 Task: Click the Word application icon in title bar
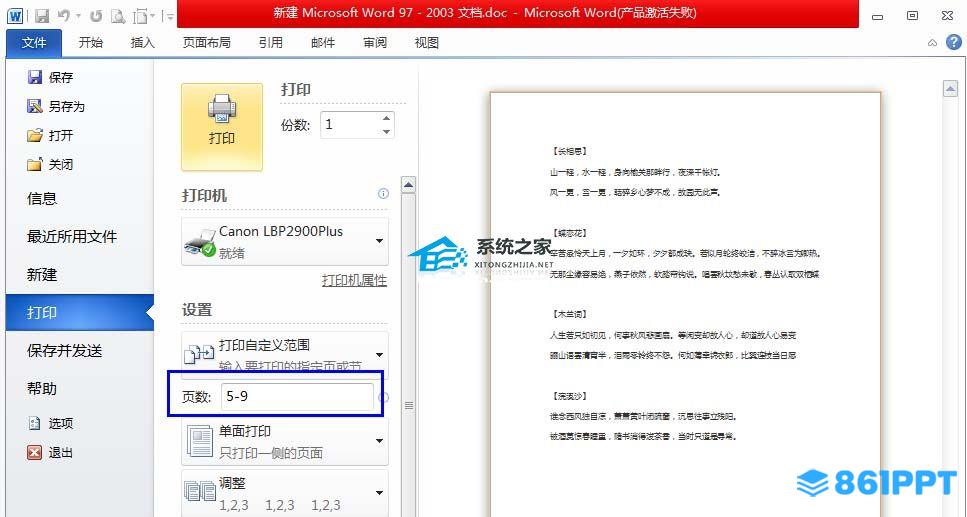[x=15, y=15]
